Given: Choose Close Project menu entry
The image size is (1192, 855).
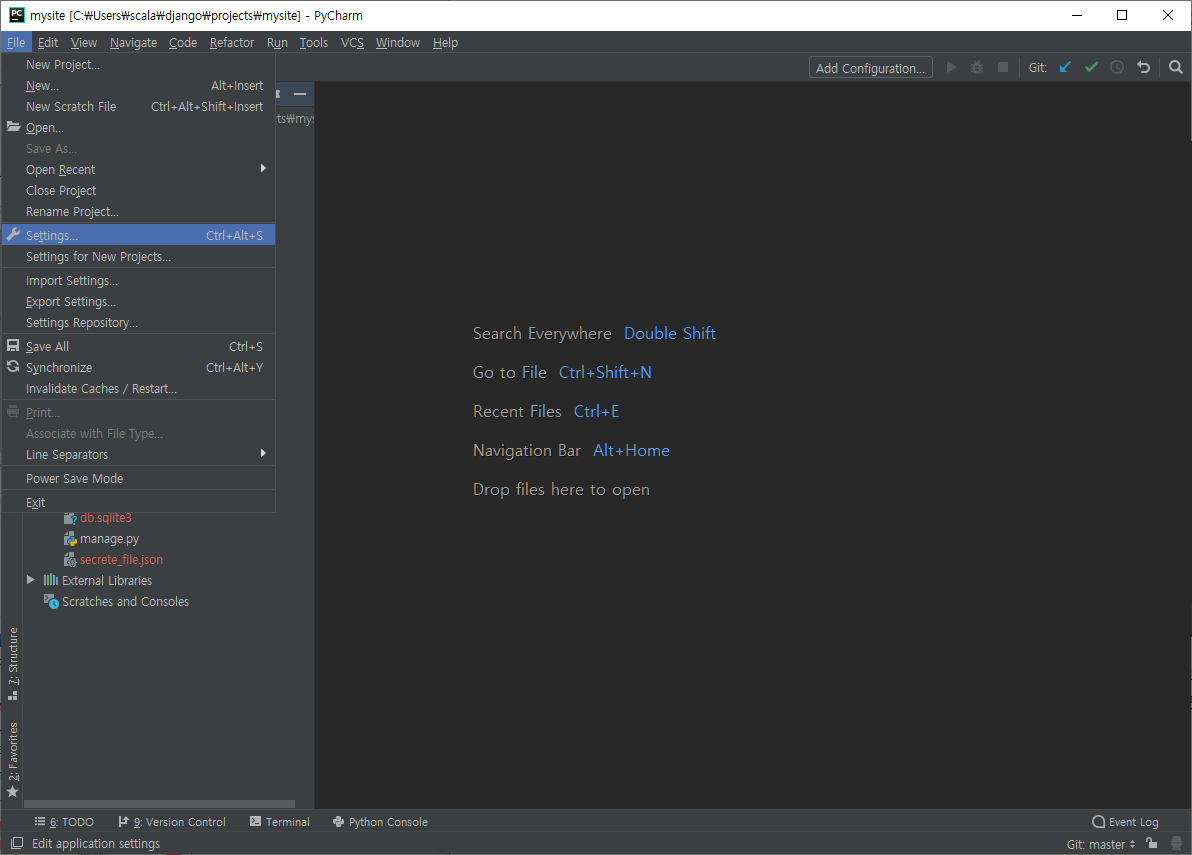Looking at the screenshot, I should pyautogui.click(x=138, y=191).
